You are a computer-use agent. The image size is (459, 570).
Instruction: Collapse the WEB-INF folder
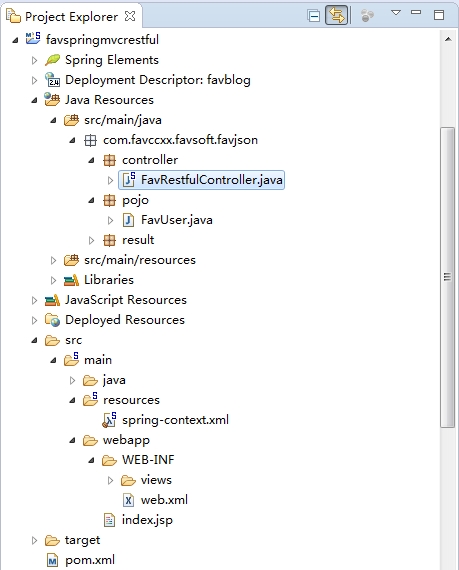pos(92,460)
